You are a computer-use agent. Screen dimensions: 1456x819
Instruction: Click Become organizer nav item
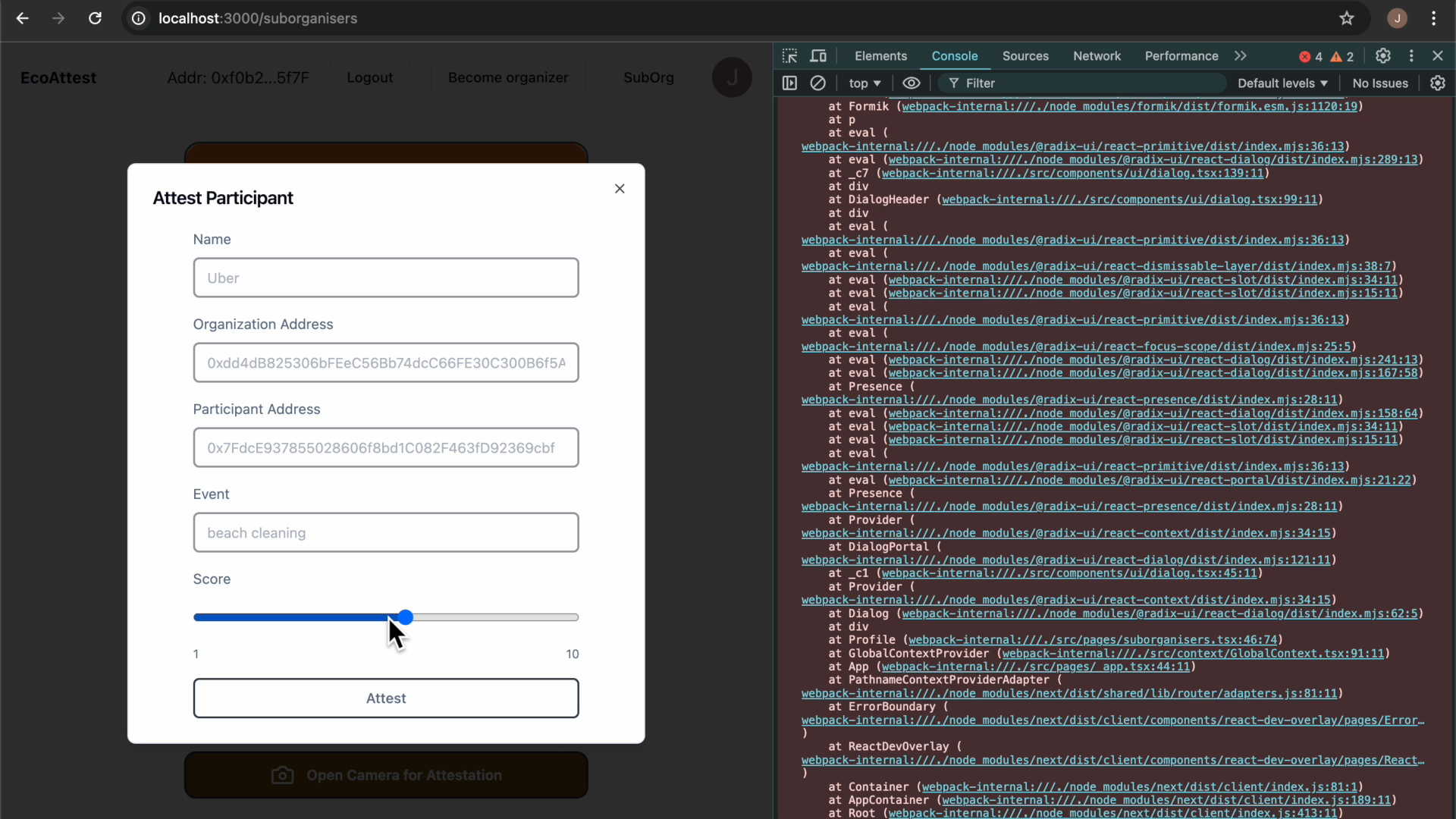tap(508, 77)
